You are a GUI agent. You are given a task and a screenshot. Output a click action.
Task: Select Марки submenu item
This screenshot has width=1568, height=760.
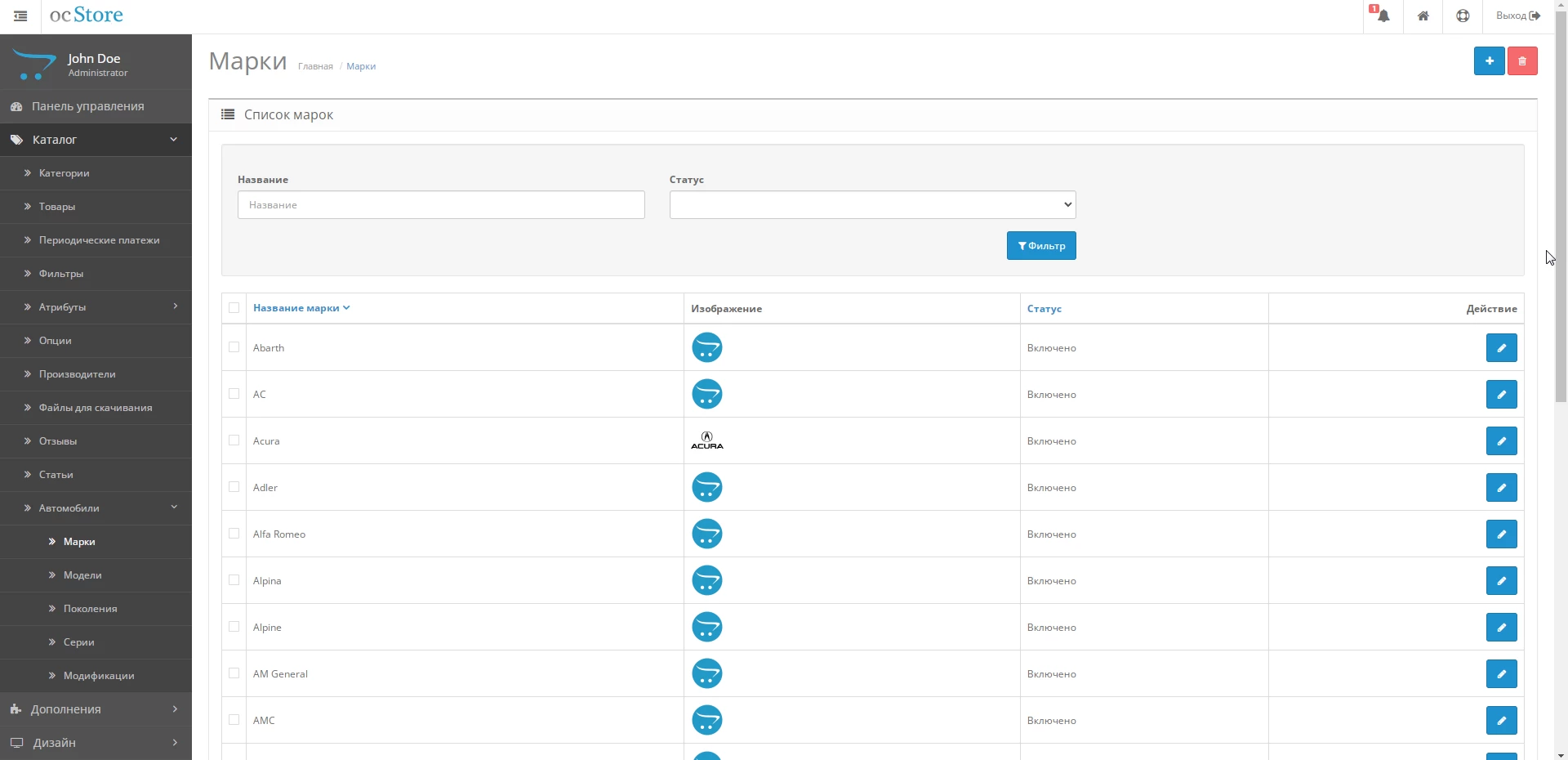tap(96, 542)
